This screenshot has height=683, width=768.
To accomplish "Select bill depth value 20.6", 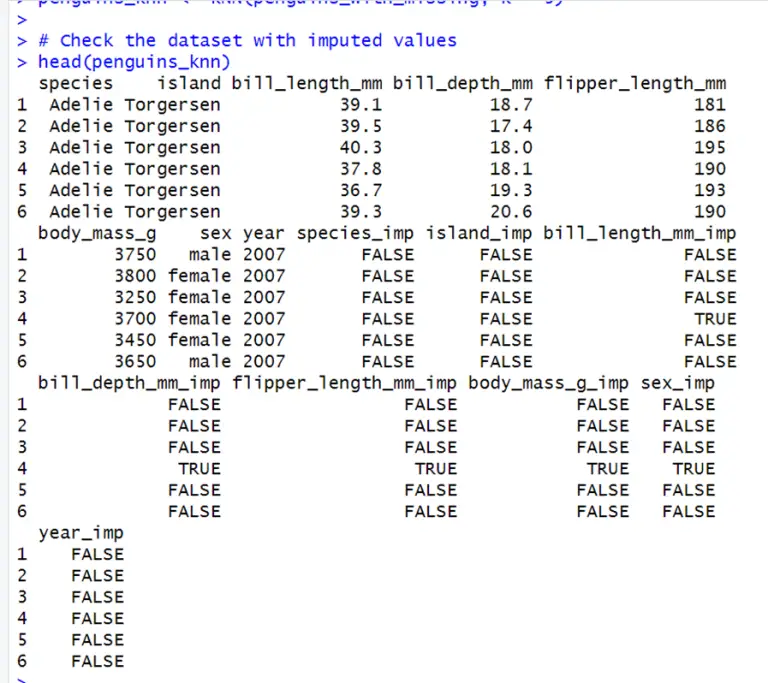I will tap(511, 212).
